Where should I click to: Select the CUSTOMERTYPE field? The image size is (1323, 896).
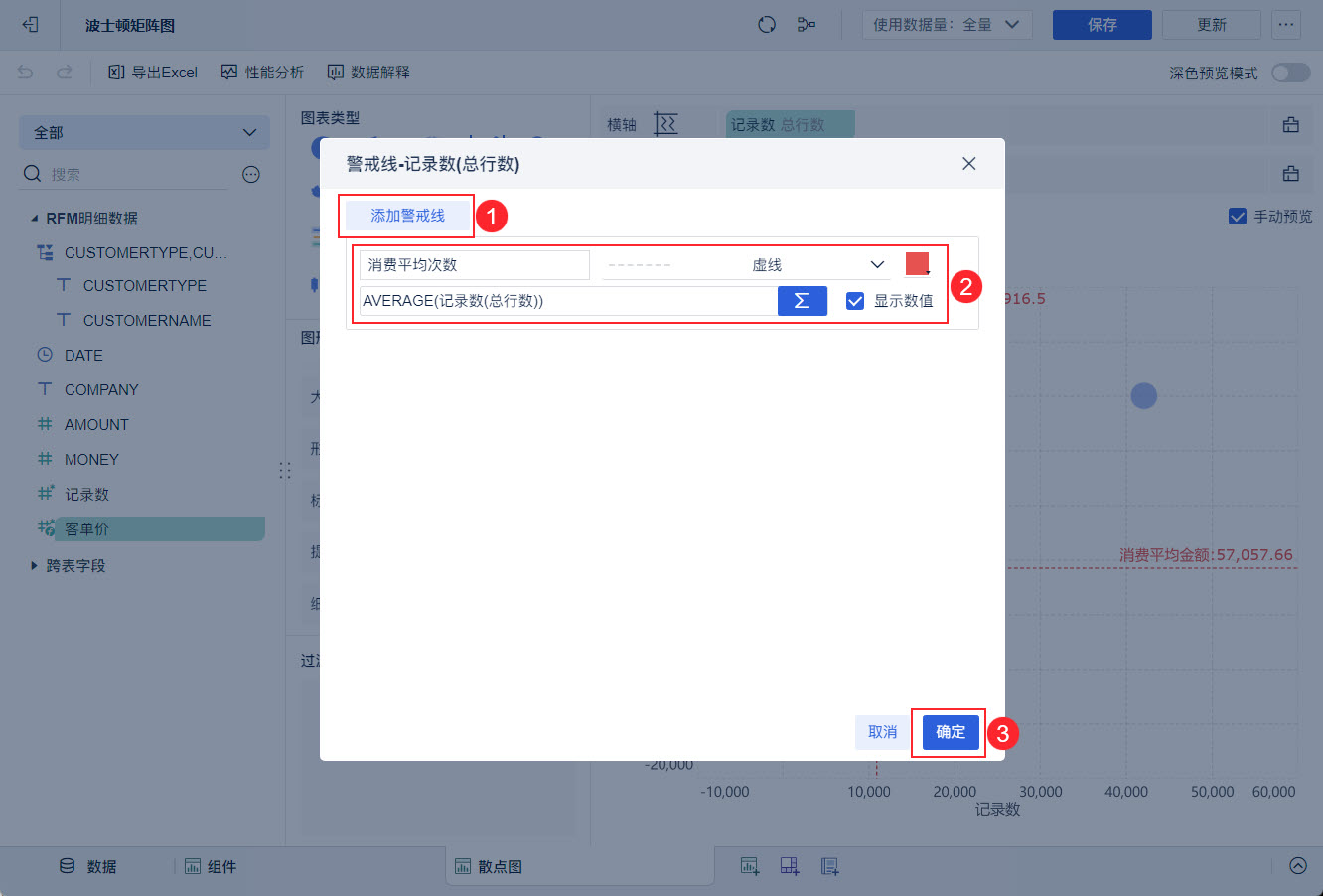click(x=145, y=286)
